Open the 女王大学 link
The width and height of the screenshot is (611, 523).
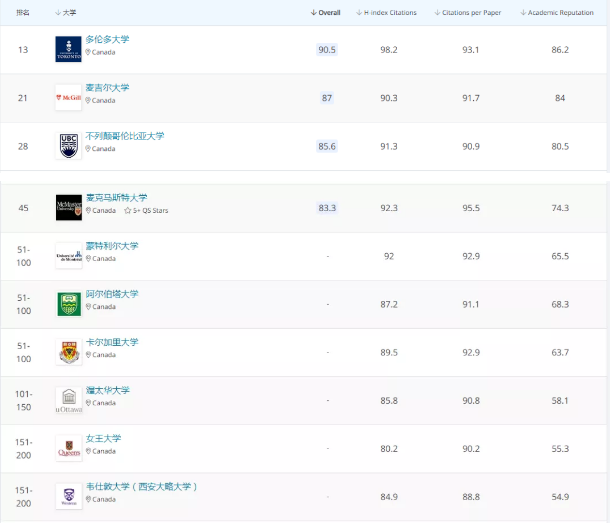(103, 438)
